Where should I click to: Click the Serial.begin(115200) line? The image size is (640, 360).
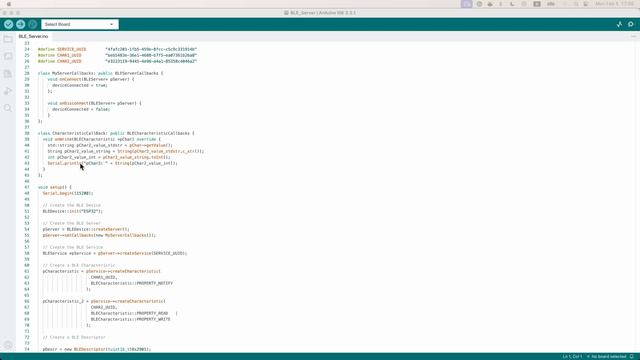[x=68, y=193]
